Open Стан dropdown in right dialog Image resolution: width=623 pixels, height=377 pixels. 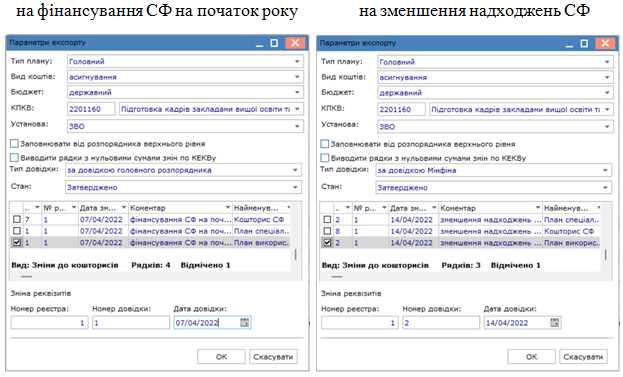click(x=605, y=188)
